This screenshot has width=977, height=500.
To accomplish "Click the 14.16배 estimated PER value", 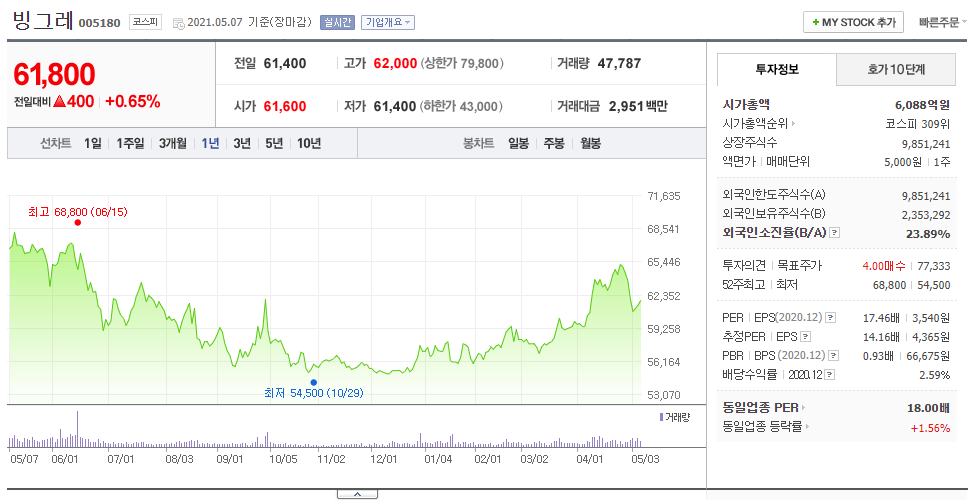I will tap(881, 337).
